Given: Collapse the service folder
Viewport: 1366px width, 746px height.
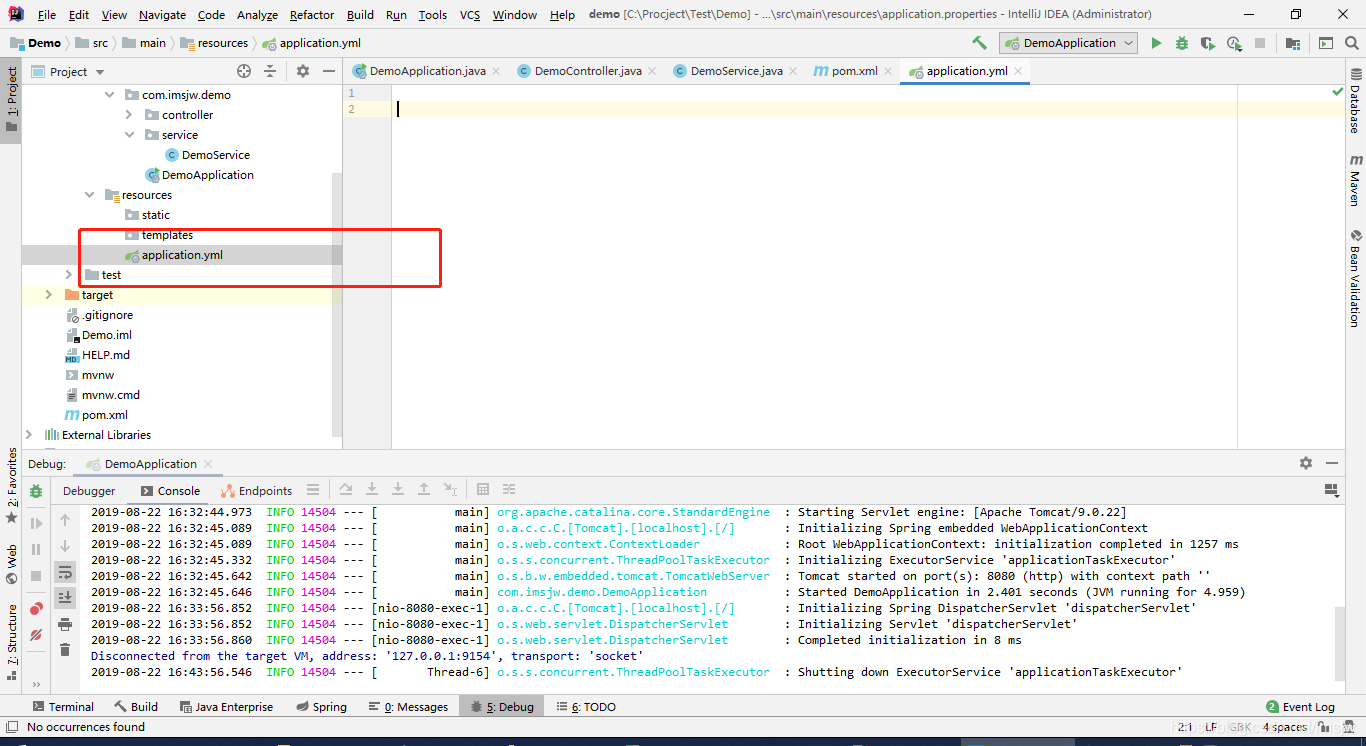Looking at the screenshot, I should click(x=129, y=135).
